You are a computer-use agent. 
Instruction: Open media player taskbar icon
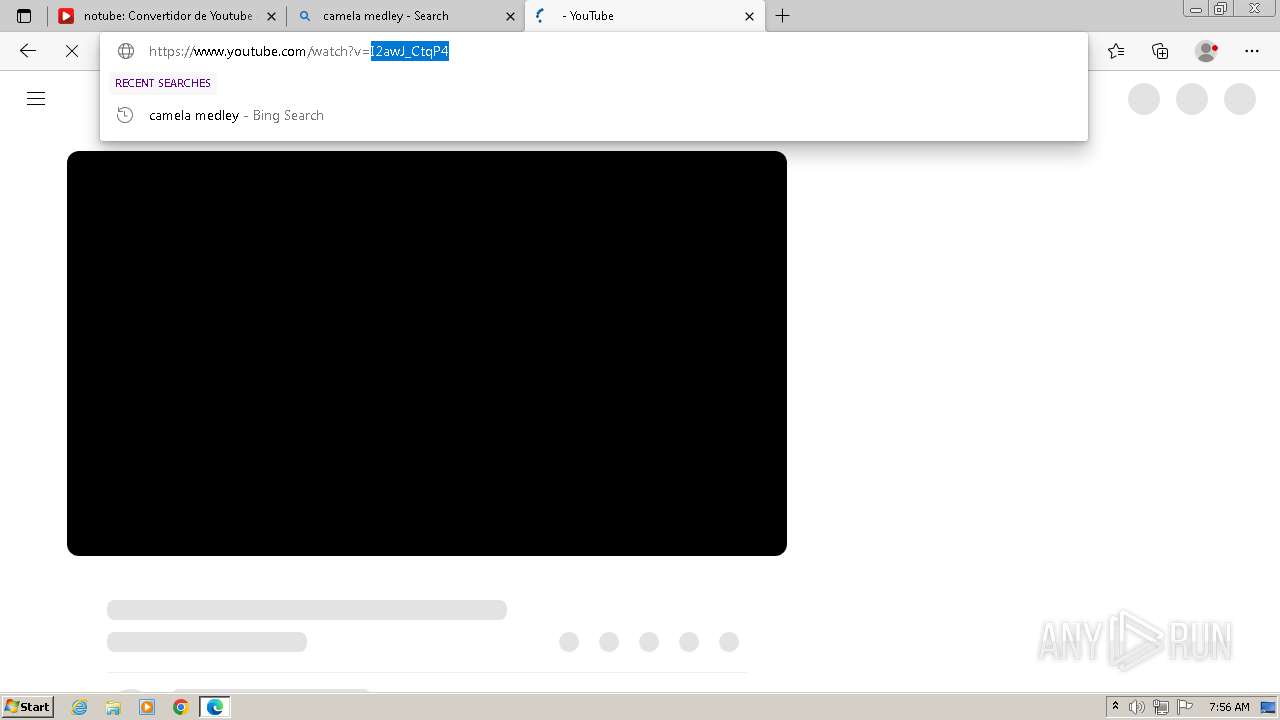click(147, 707)
